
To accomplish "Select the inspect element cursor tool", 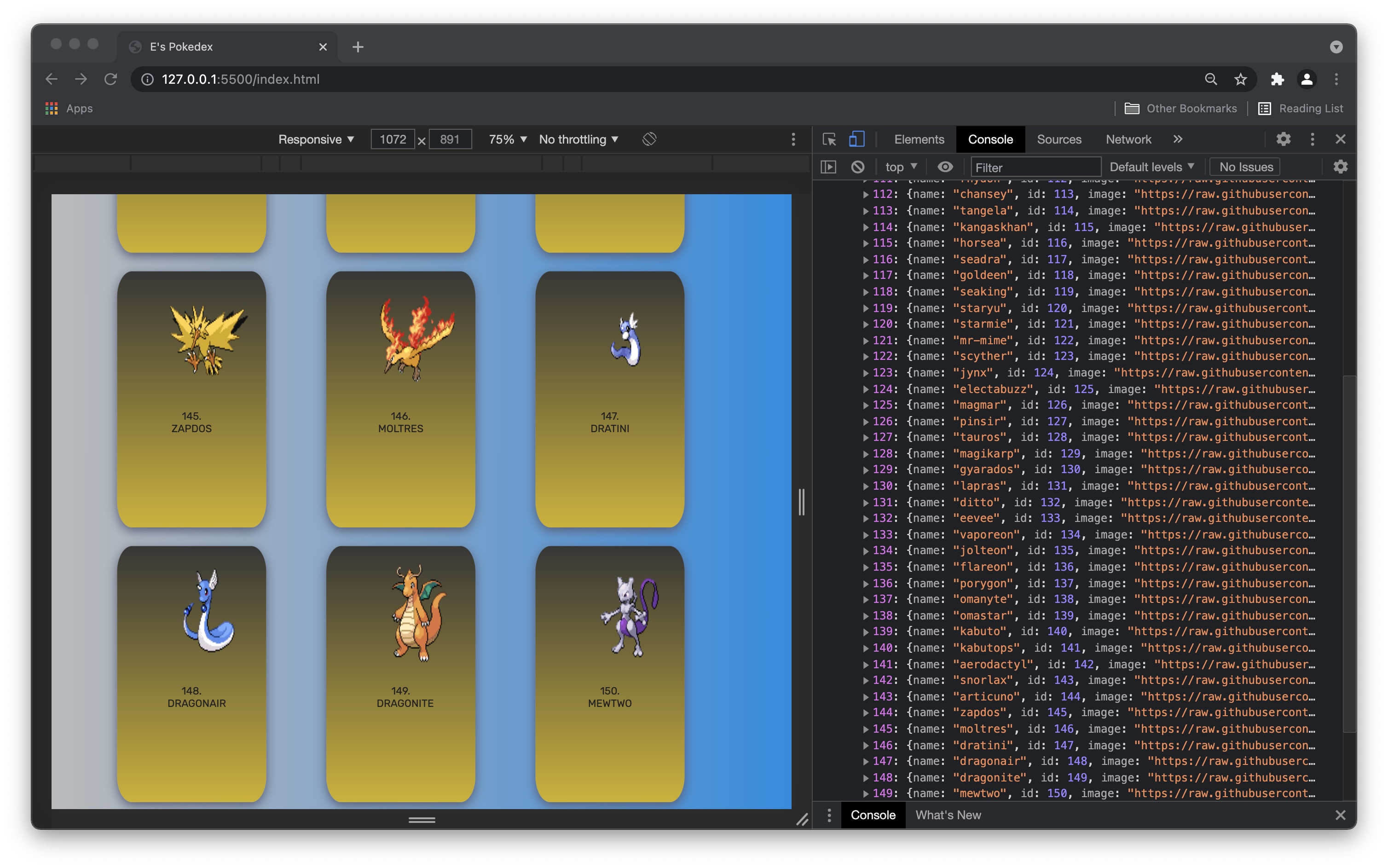I will pos(829,139).
